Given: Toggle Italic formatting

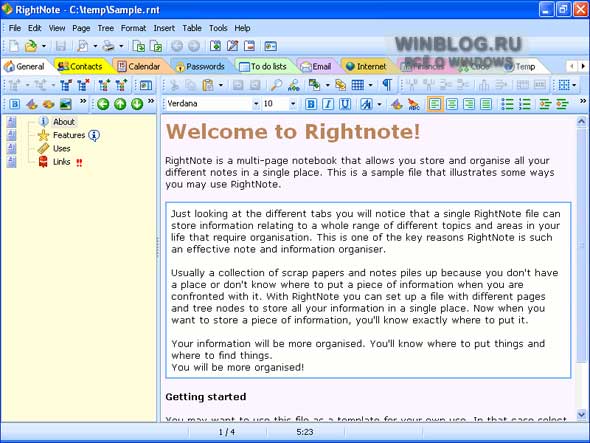Looking at the screenshot, I should 328,104.
